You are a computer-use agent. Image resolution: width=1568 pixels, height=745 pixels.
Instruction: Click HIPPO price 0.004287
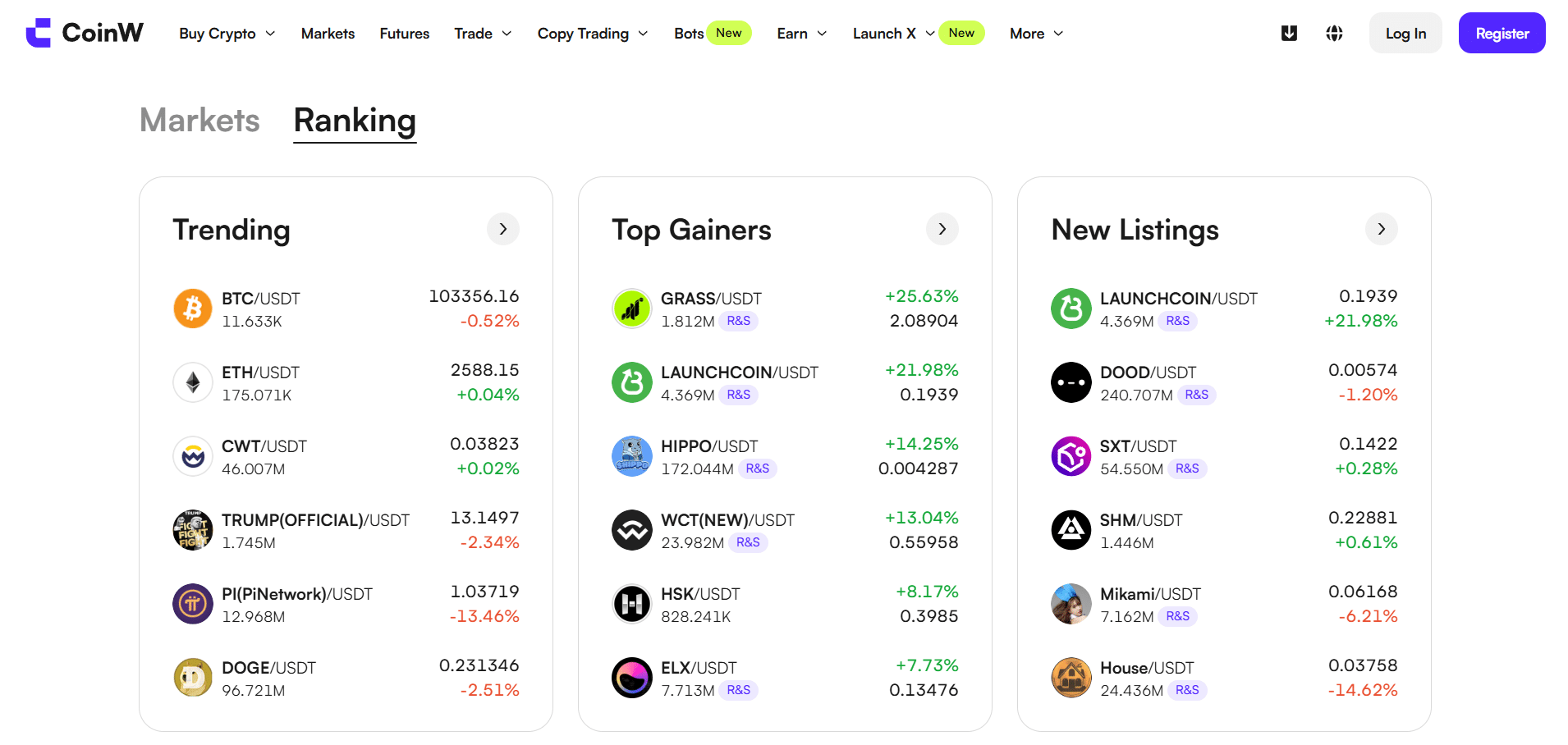click(919, 468)
